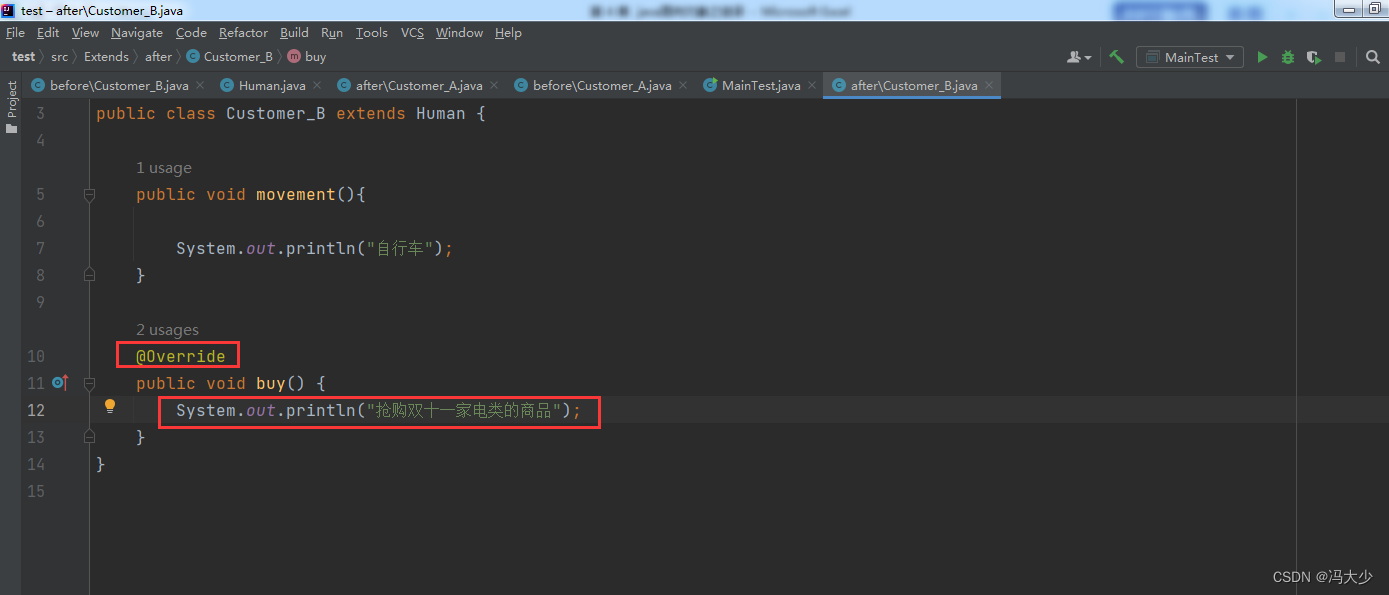This screenshot has height=595, width=1389.
Task: Open MainTest run configuration dropdown
Action: [x=1190, y=57]
